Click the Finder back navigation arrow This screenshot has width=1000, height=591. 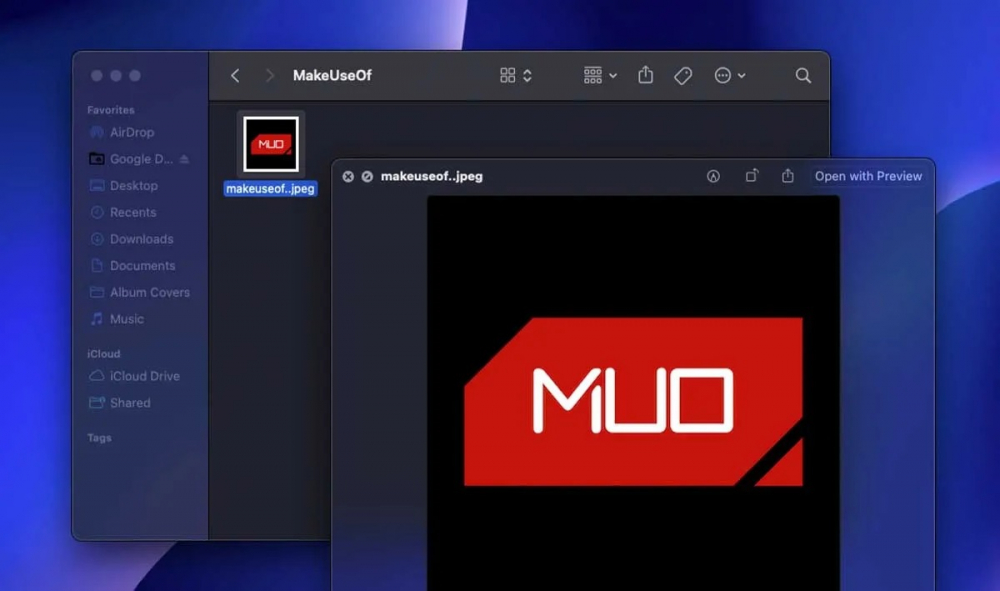235,76
